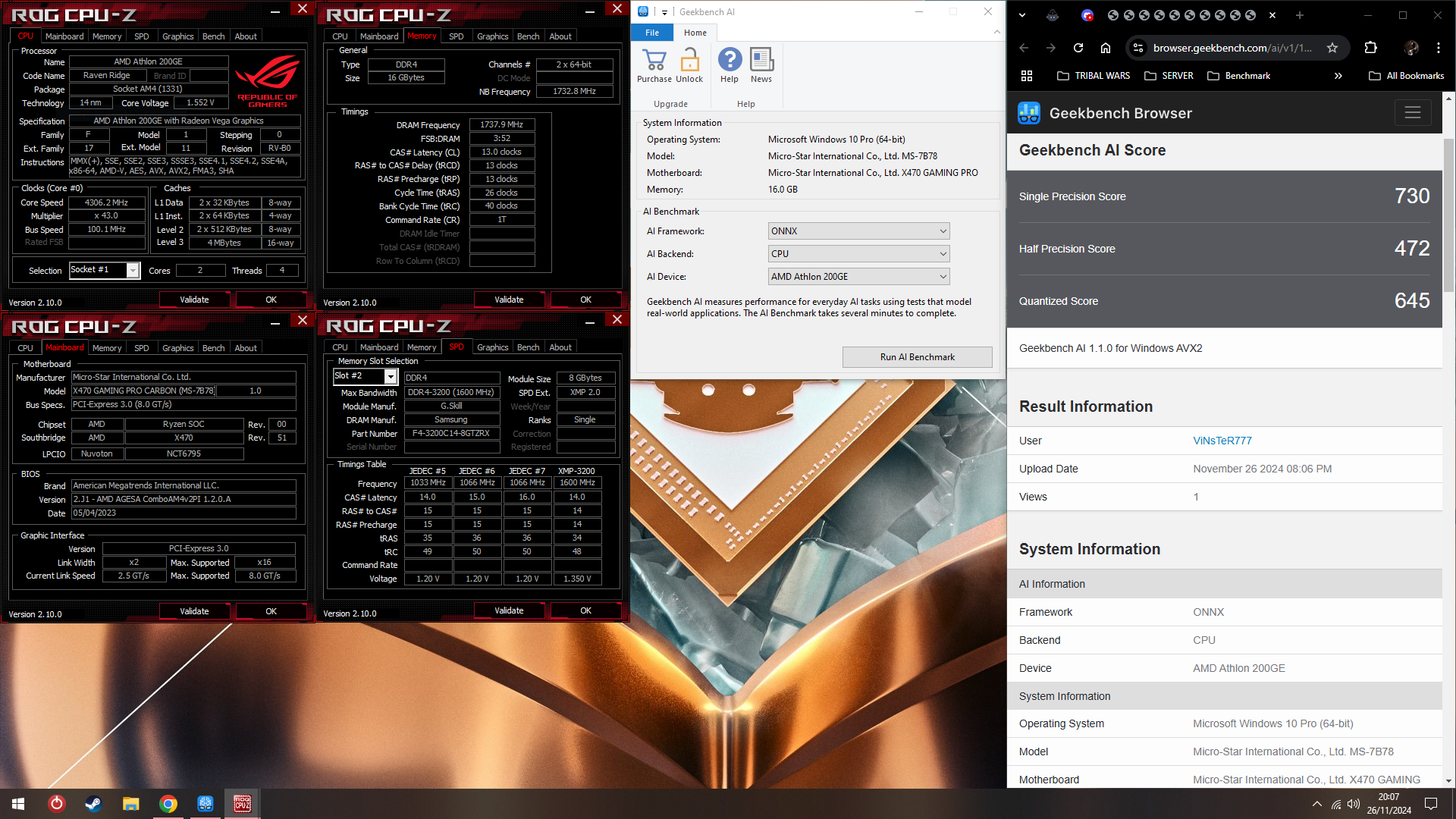The width and height of the screenshot is (1456, 819).
Task: Open the Slot #2 memory slot dropdown
Action: [366, 376]
